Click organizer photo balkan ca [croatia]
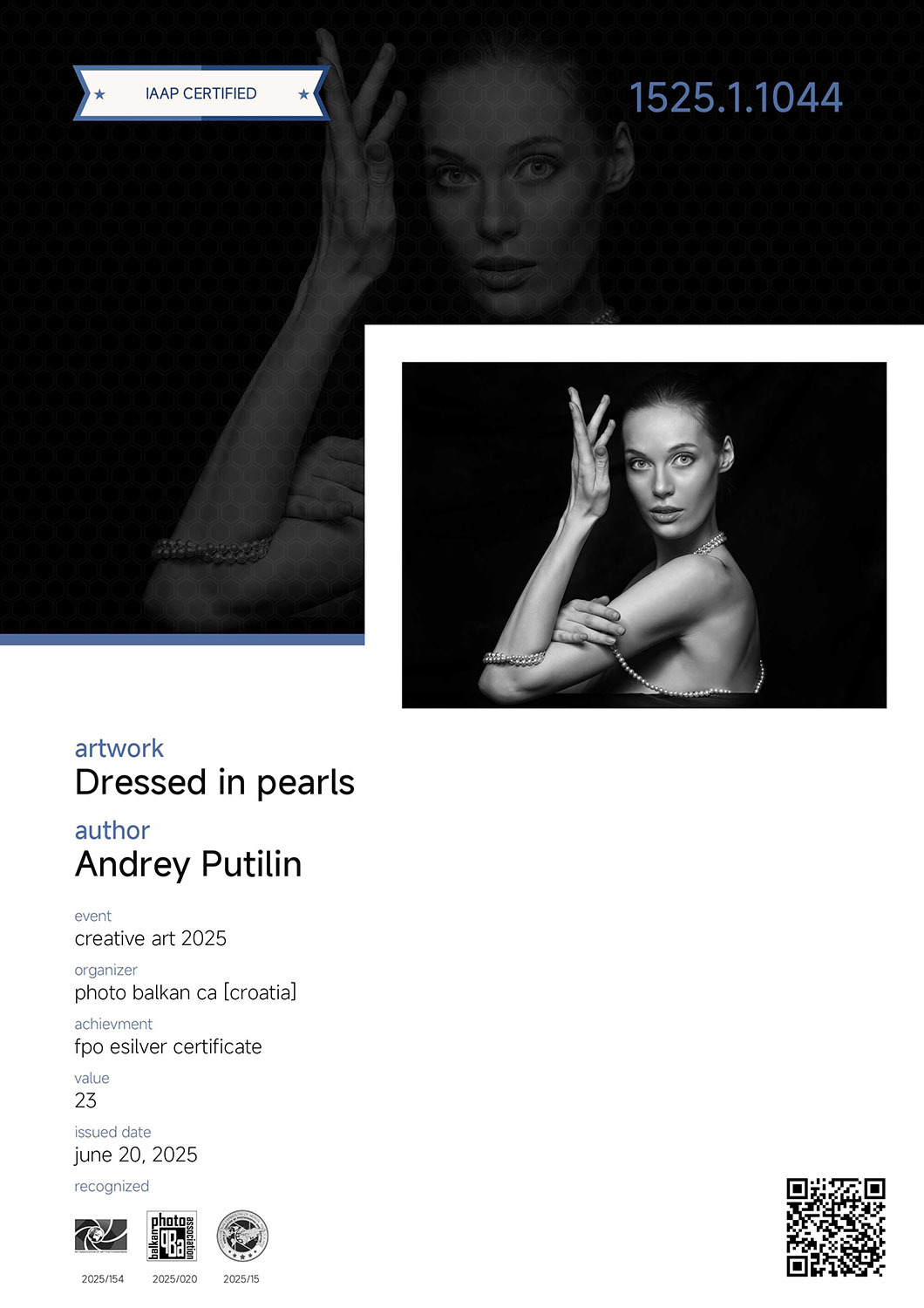924x1308 pixels. [x=186, y=992]
